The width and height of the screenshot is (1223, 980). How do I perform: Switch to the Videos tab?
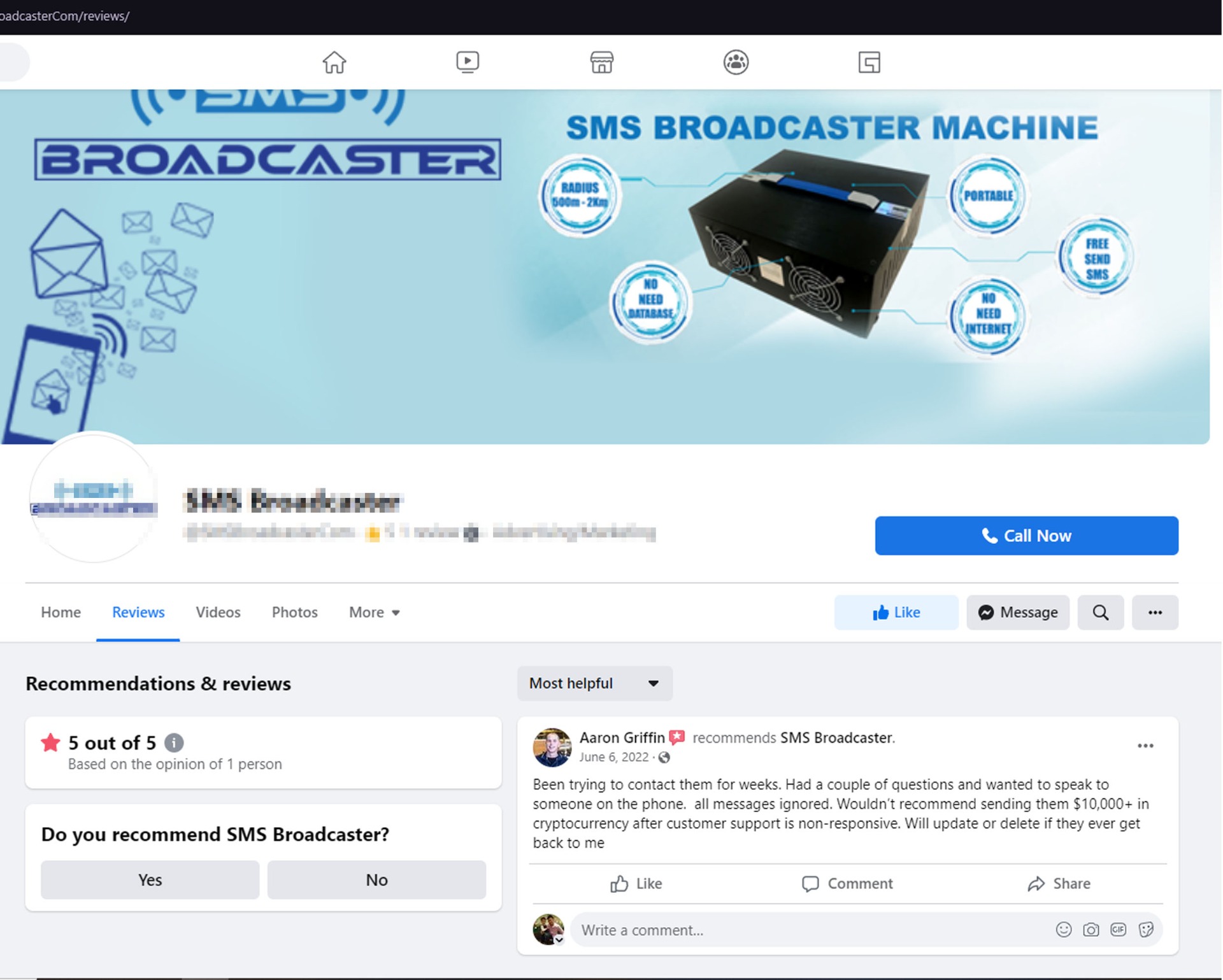point(218,612)
